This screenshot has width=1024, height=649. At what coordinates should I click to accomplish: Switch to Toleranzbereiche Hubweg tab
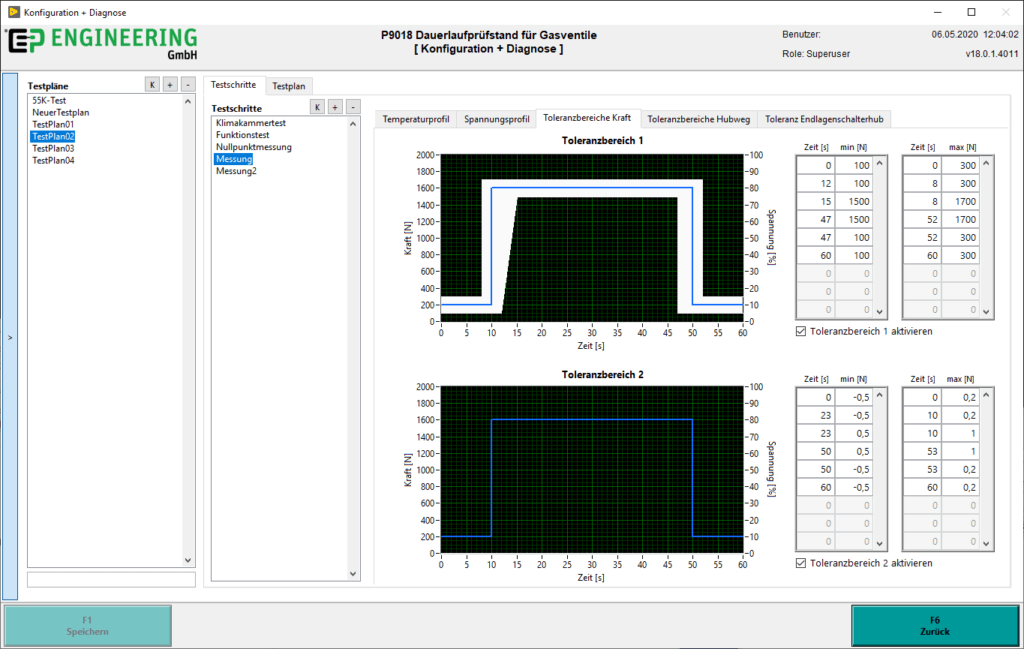tap(699, 119)
